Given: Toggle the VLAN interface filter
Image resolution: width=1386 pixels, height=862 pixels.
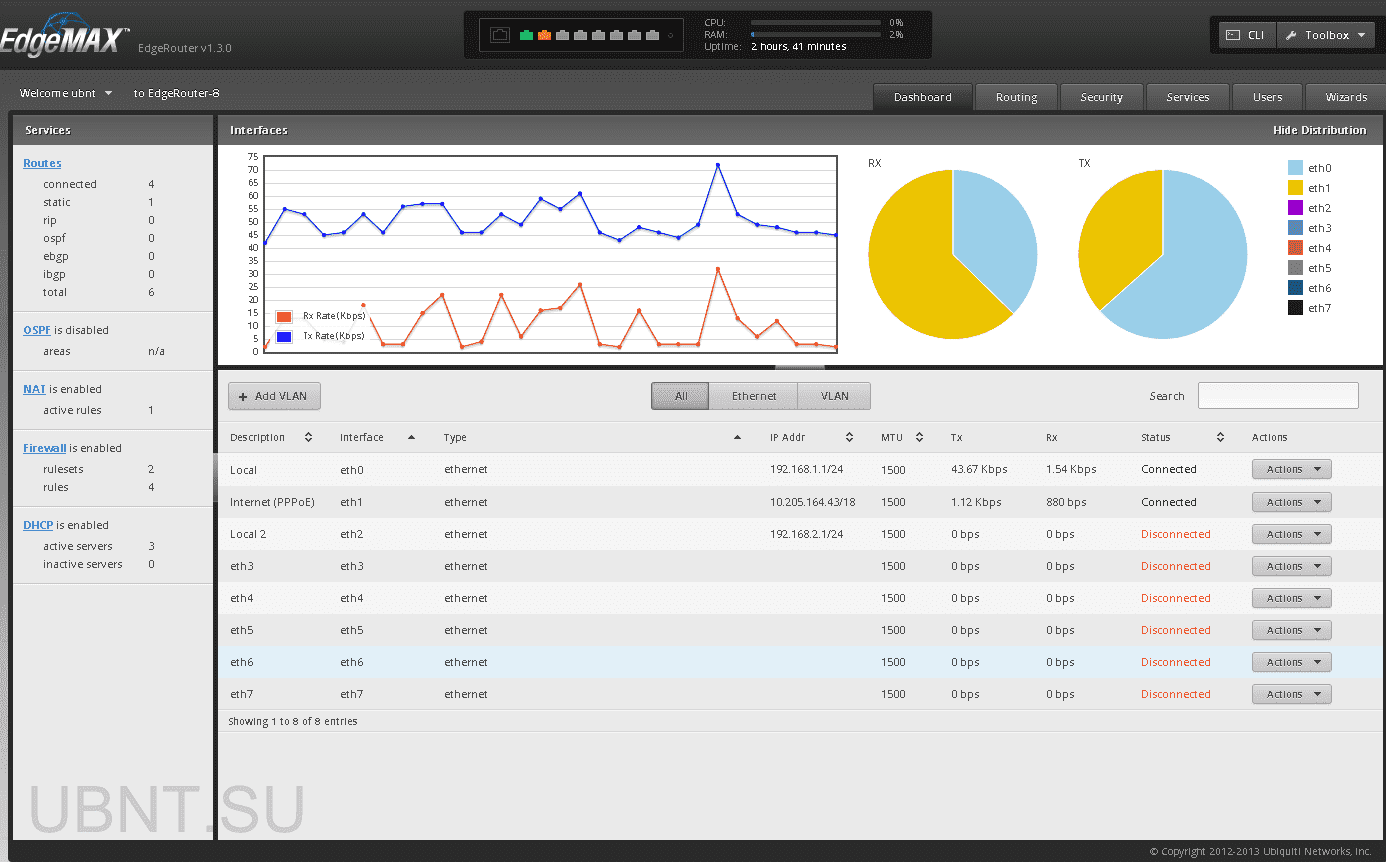Looking at the screenshot, I should (833, 396).
